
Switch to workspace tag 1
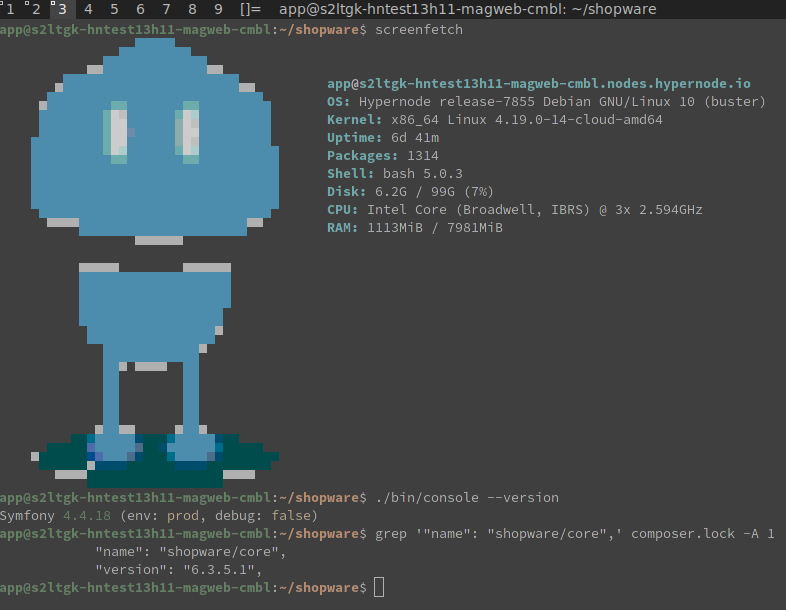(10, 9)
